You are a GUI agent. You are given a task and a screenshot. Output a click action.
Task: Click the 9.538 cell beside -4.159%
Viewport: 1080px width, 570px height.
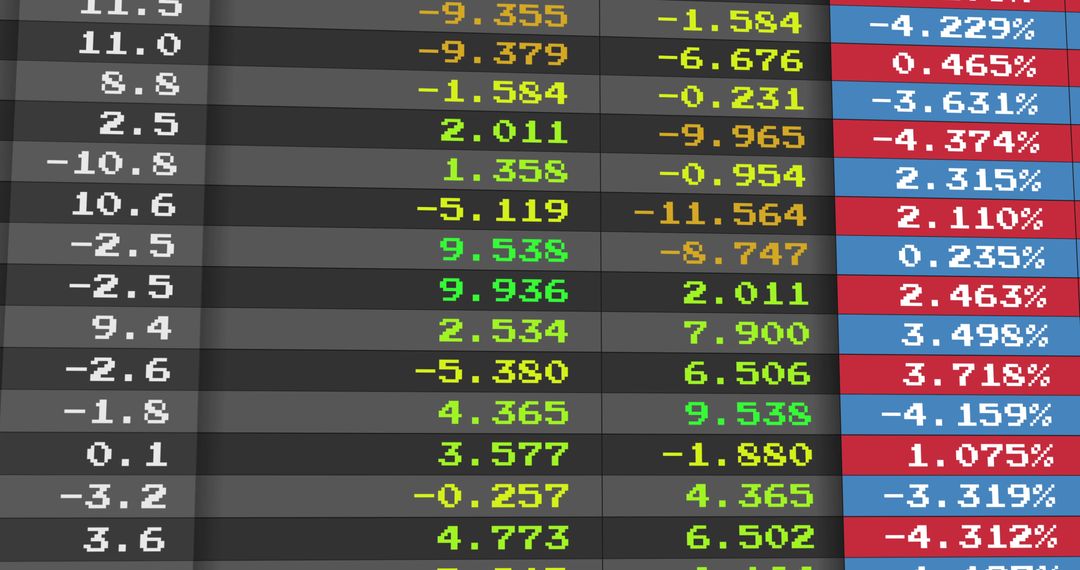748,414
